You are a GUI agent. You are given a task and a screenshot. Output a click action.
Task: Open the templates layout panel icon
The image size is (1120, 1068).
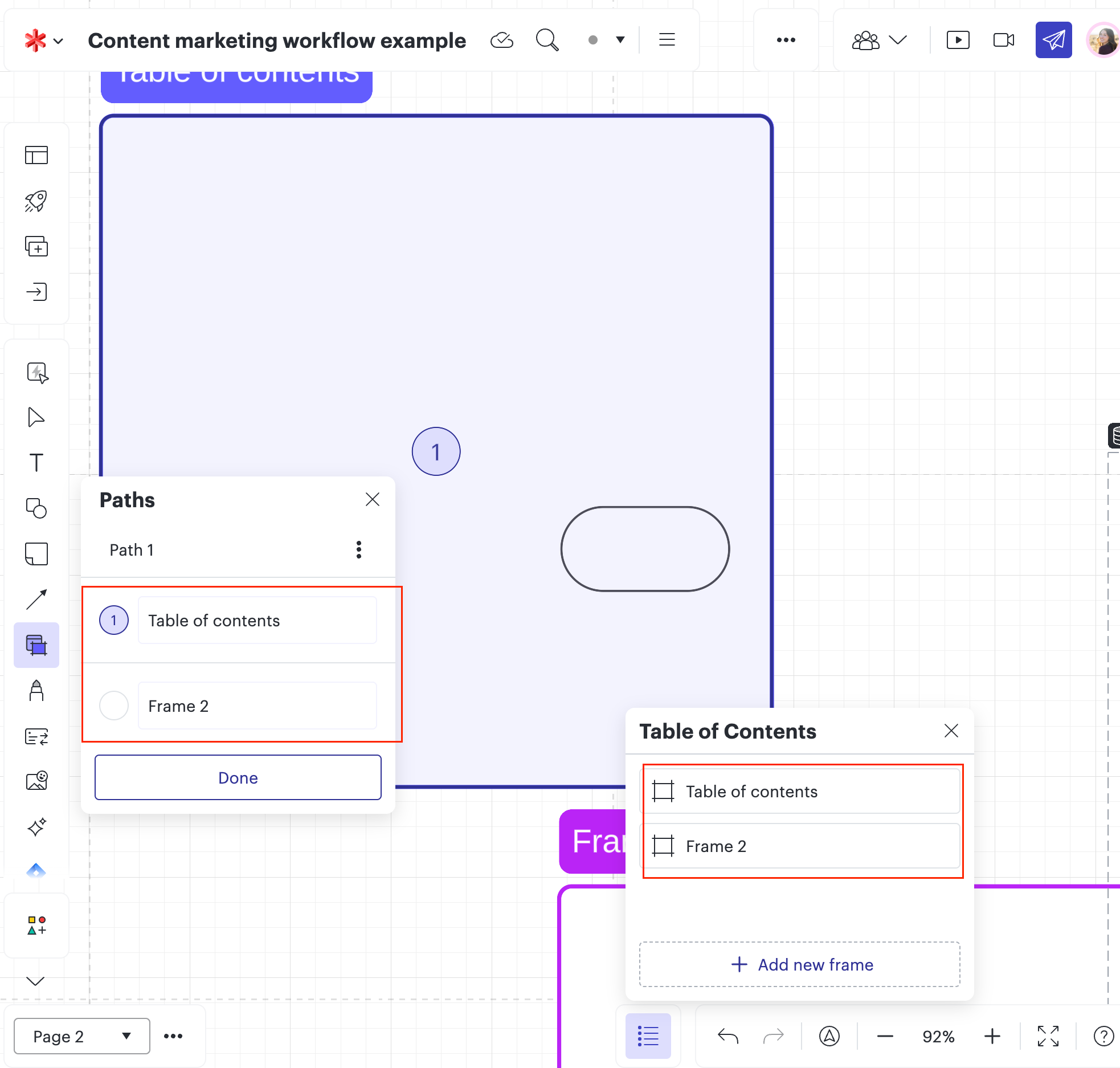(x=36, y=155)
